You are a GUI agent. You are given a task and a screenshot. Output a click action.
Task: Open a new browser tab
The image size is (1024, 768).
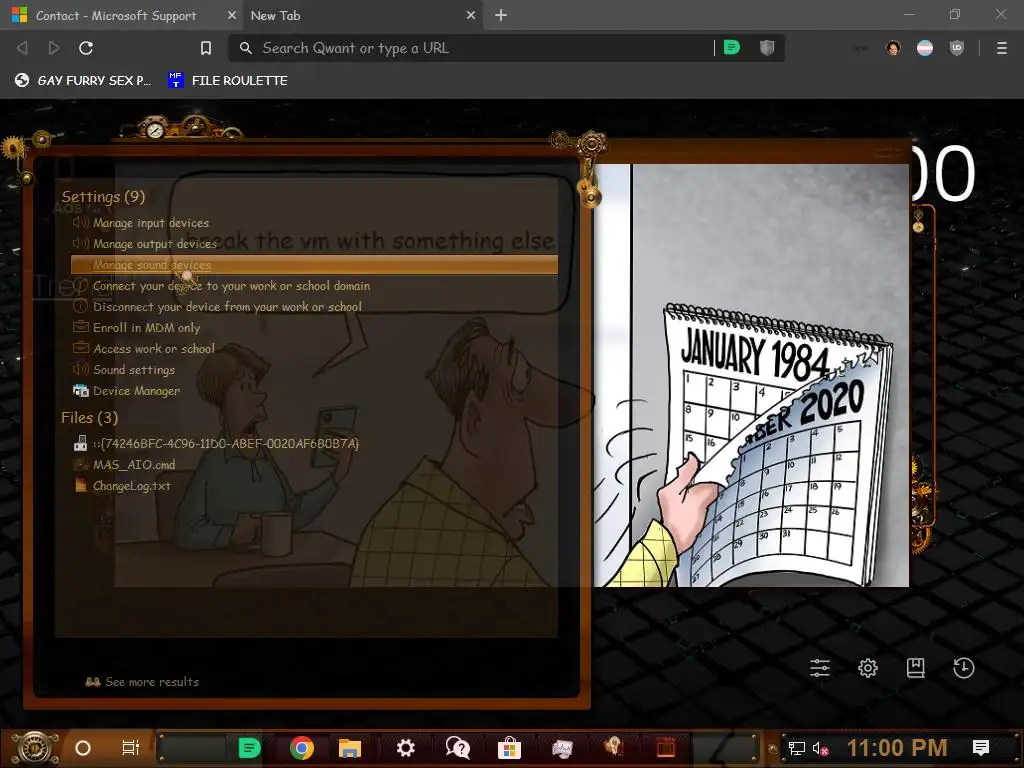coord(501,15)
